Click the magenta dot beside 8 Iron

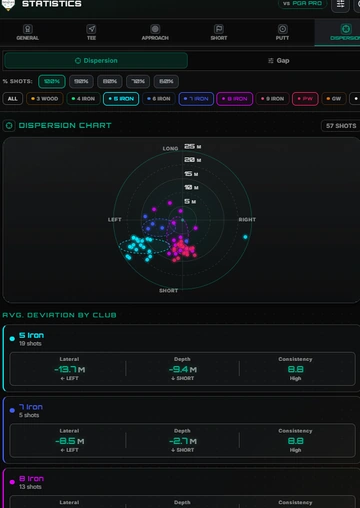(12, 482)
